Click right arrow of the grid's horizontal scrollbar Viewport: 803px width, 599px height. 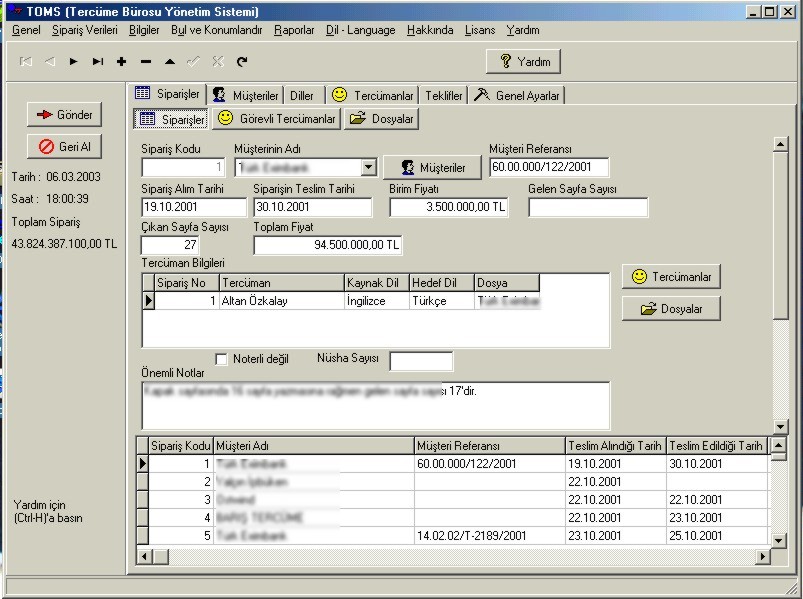[763, 556]
